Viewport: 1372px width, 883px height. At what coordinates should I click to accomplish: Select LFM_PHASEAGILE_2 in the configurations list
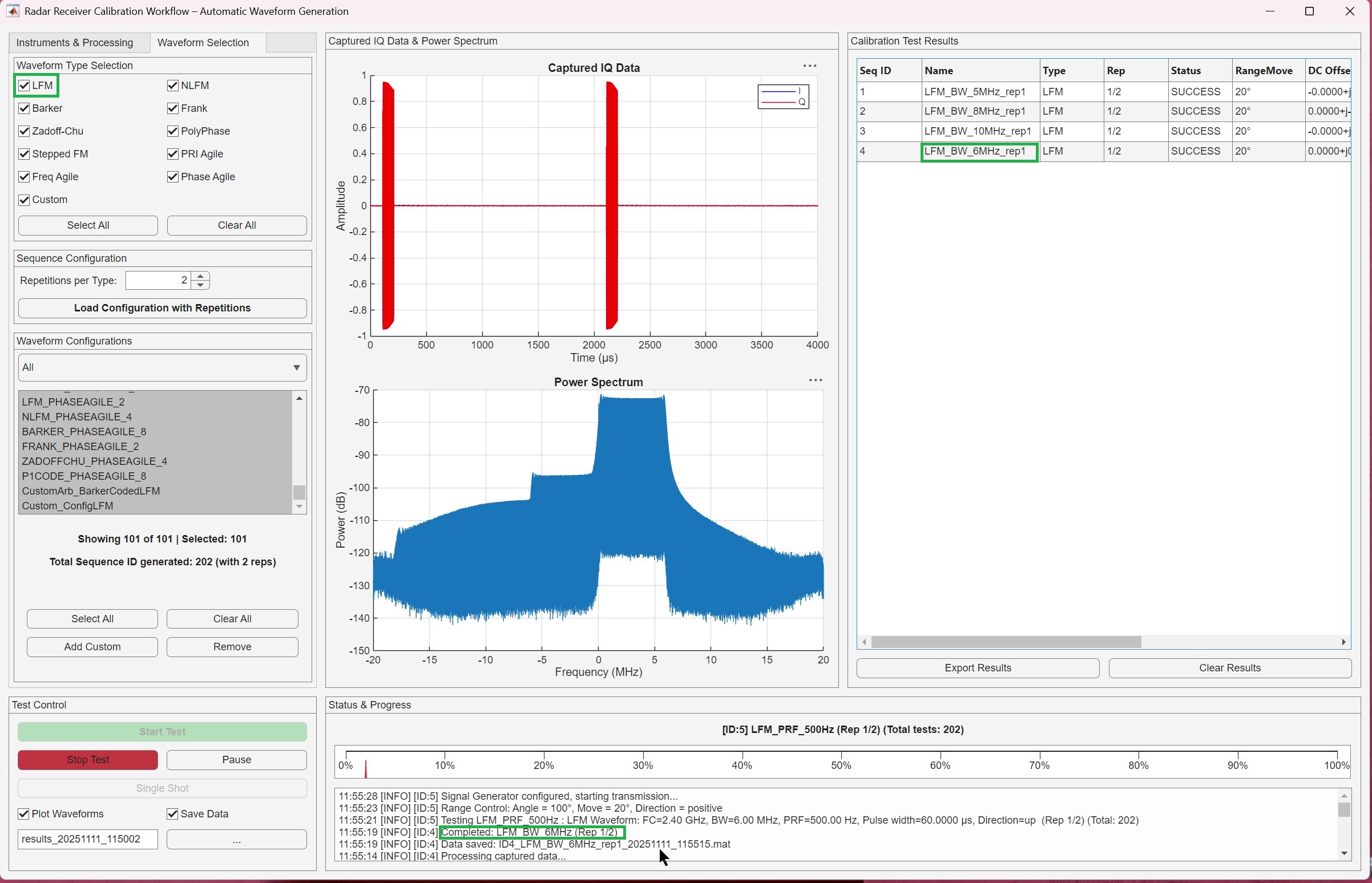(73, 402)
